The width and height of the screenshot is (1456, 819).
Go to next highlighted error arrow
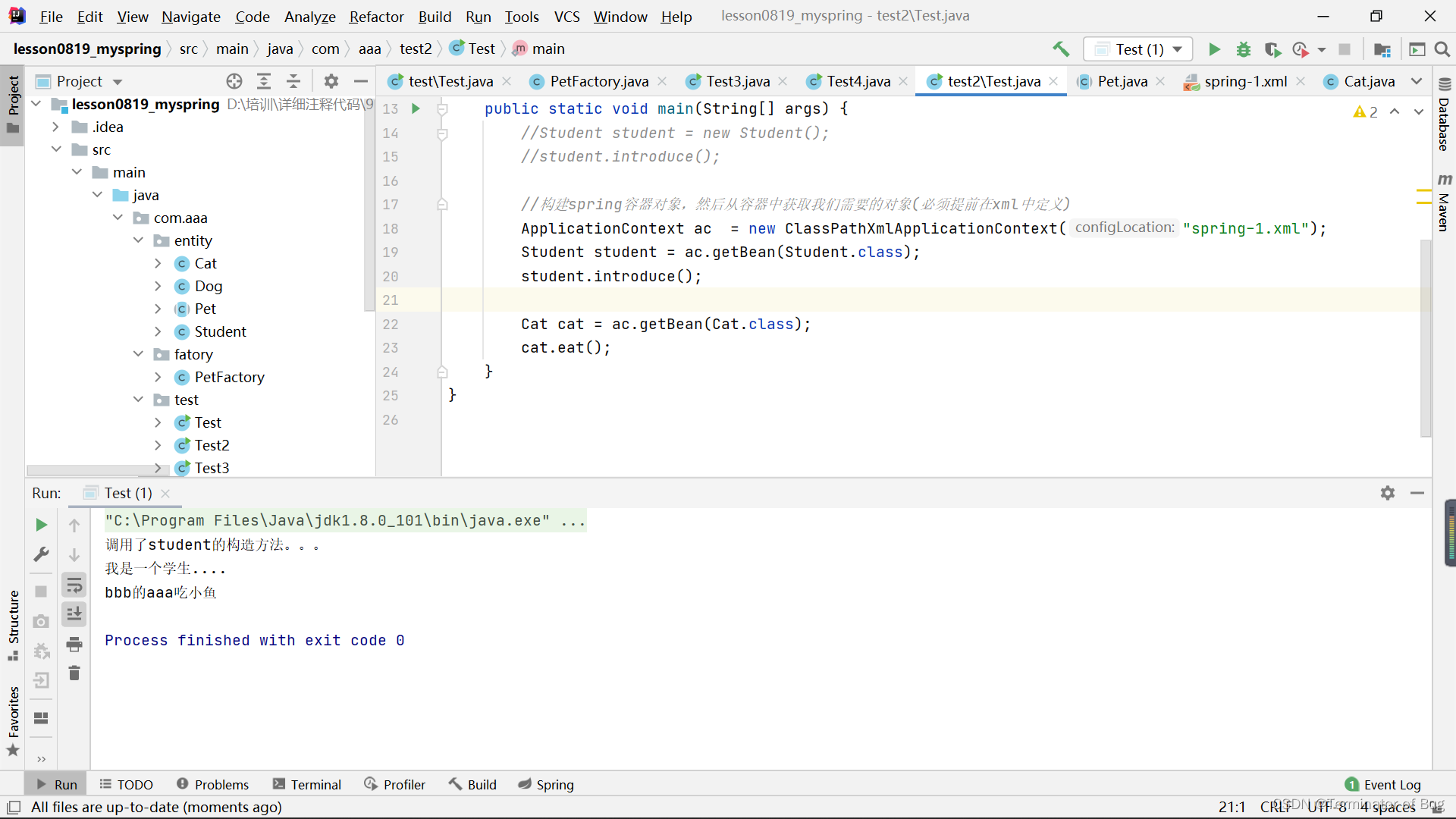(x=1419, y=111)
